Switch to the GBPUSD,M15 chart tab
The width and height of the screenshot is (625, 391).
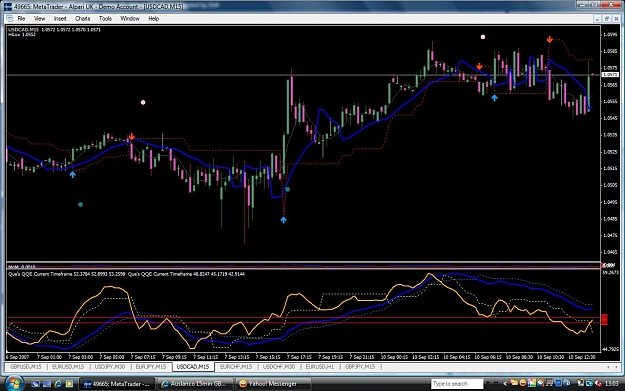point(26,367)
